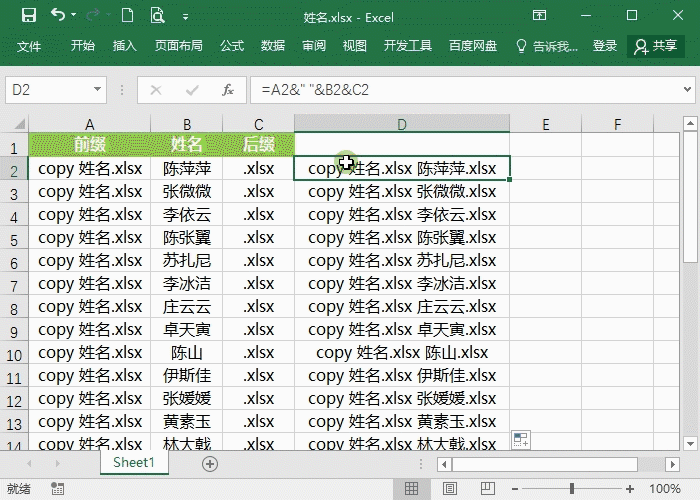Expand the Customize Quick Access Toolbar arrow
Screen dimensions: 700x500
tap(185, 17)
